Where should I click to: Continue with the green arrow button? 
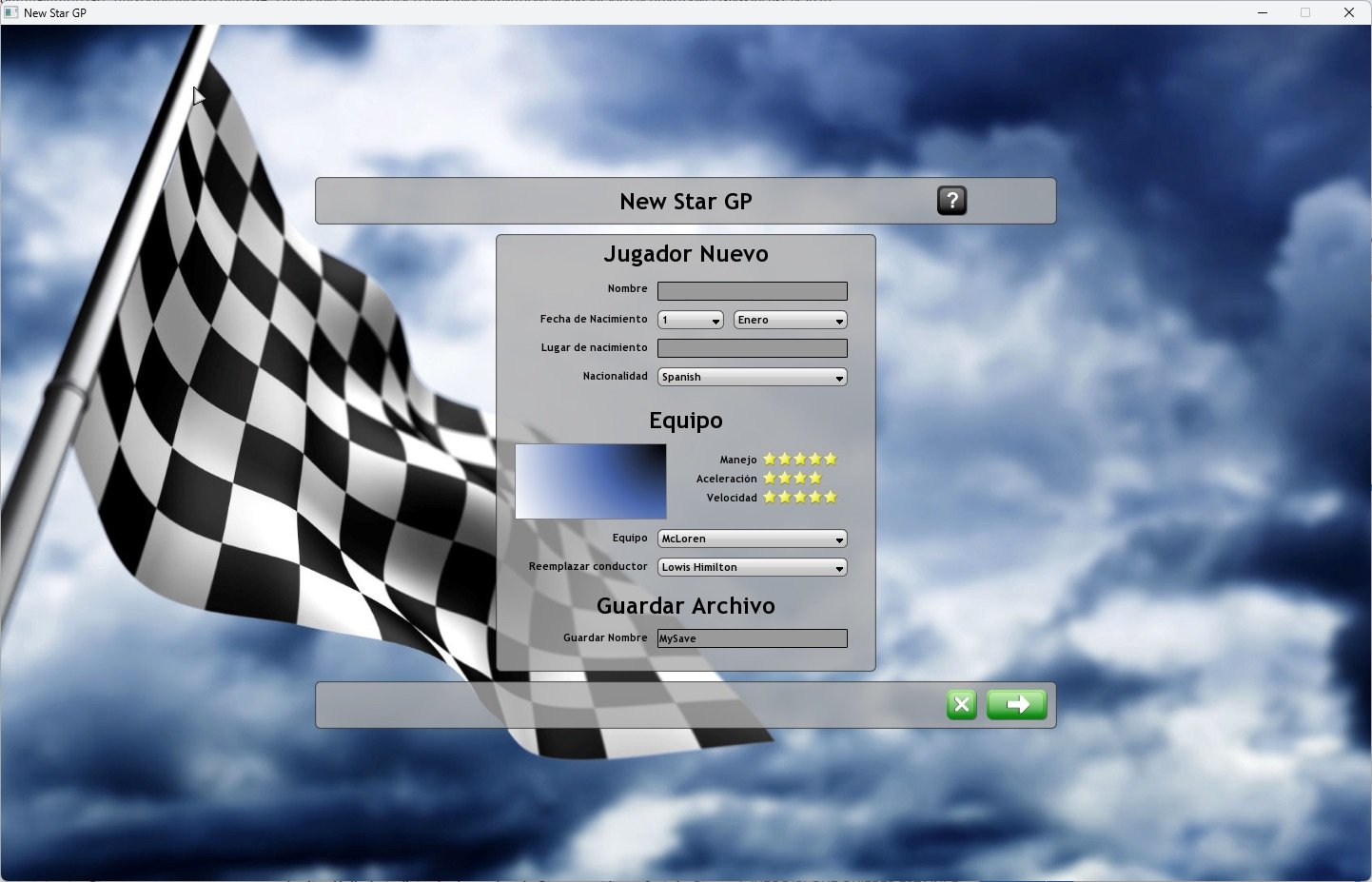click(1016, 705)
